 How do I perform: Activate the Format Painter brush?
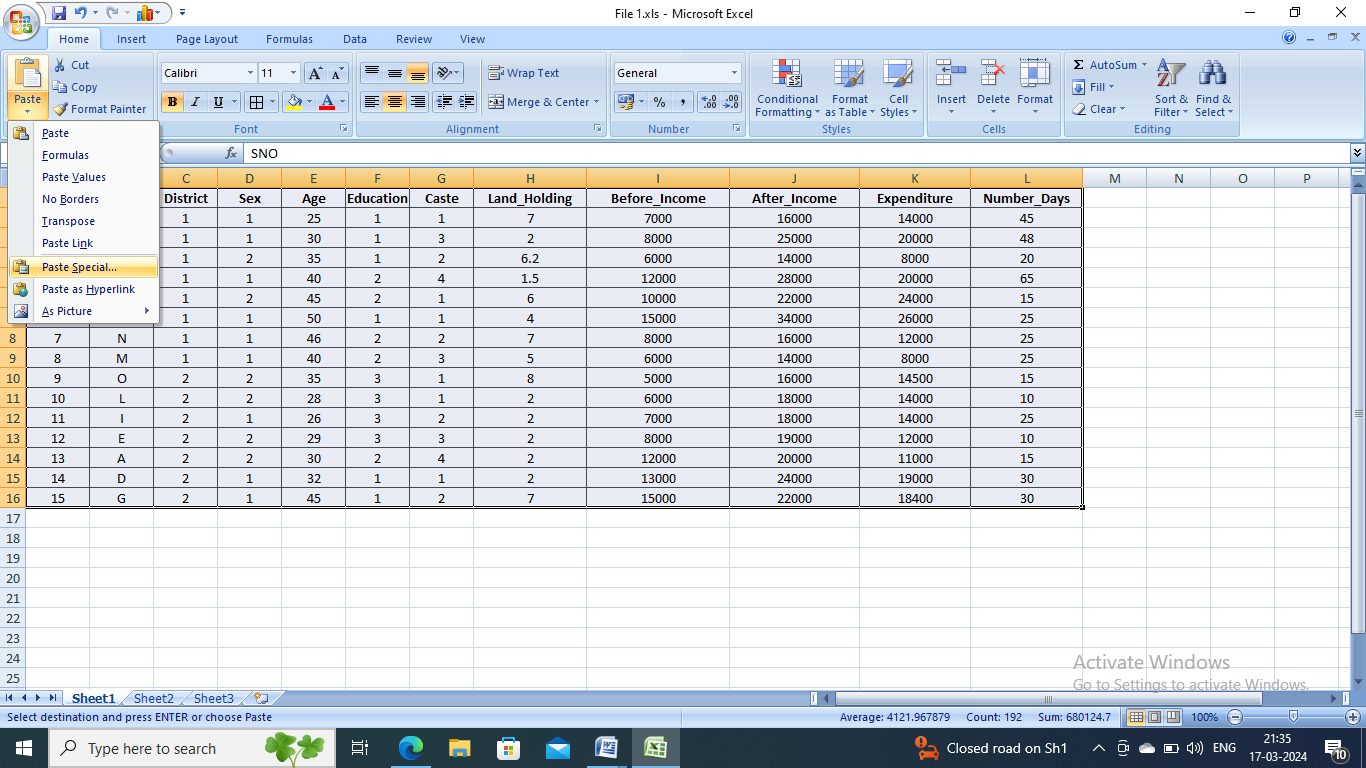[100, 109]
